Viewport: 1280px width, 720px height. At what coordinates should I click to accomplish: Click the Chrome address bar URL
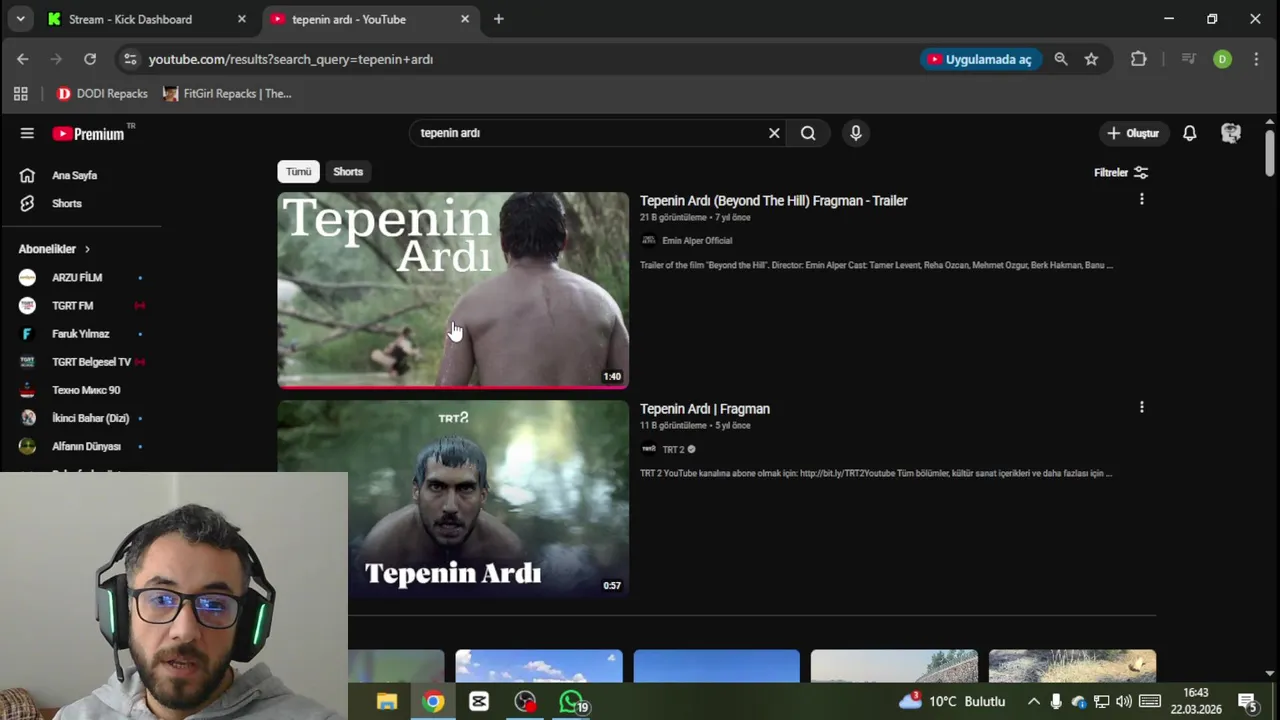(x=291, y=59)
